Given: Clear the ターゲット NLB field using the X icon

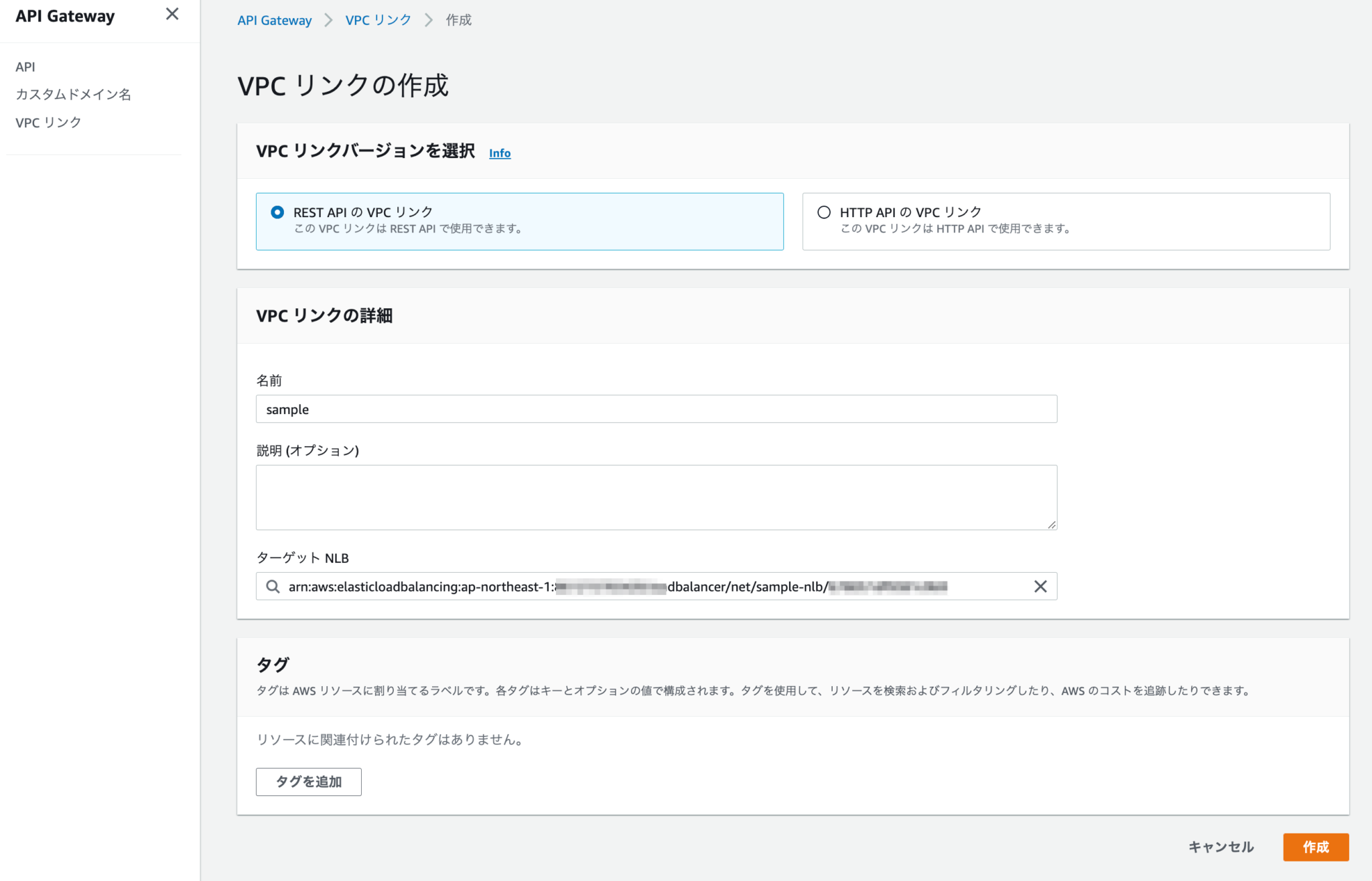Looking at the screenshot, I should (x=1040, y=586).
